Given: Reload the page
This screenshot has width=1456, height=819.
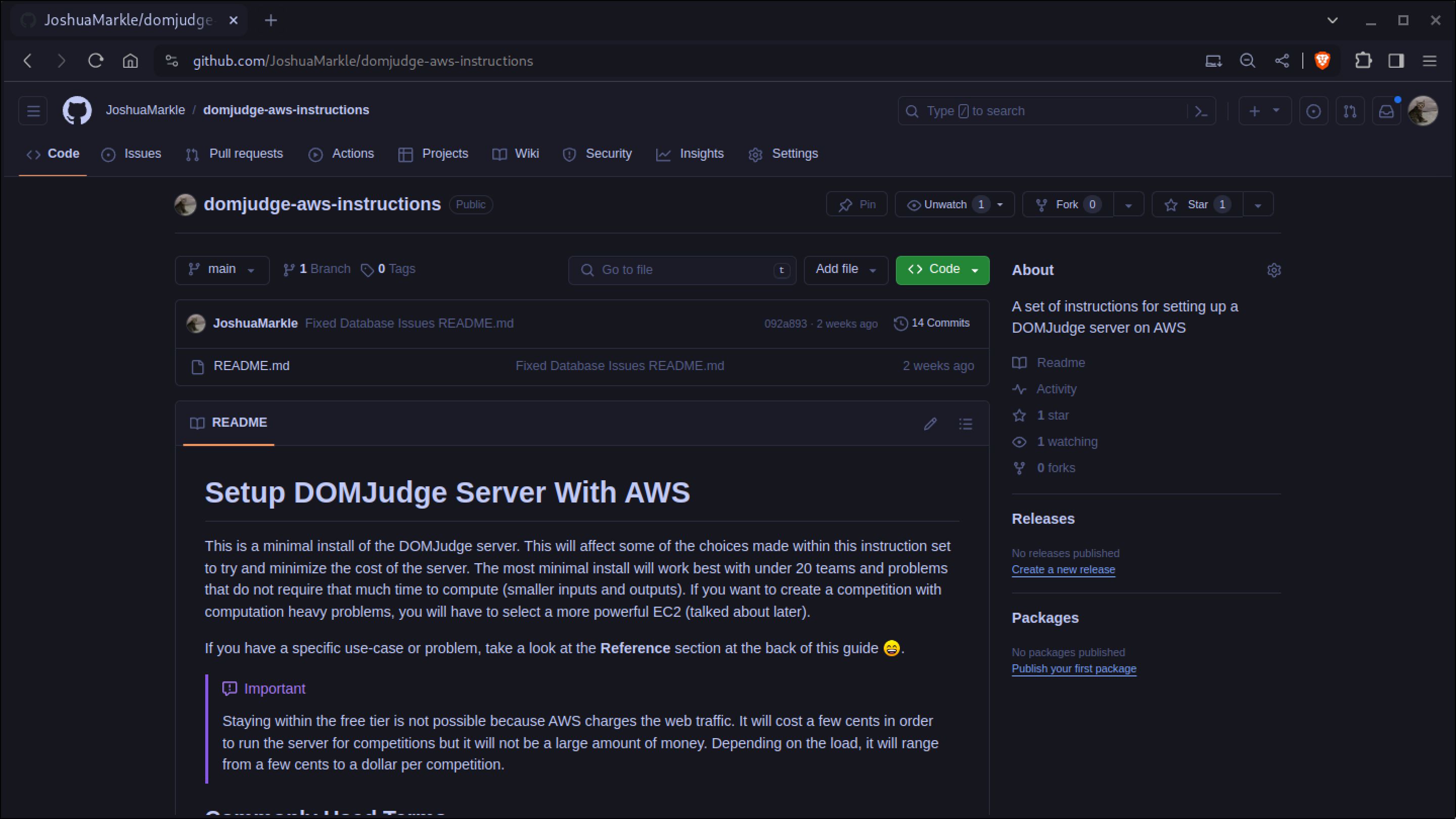Looking at the screenshot, I should (x=96, y=61).
